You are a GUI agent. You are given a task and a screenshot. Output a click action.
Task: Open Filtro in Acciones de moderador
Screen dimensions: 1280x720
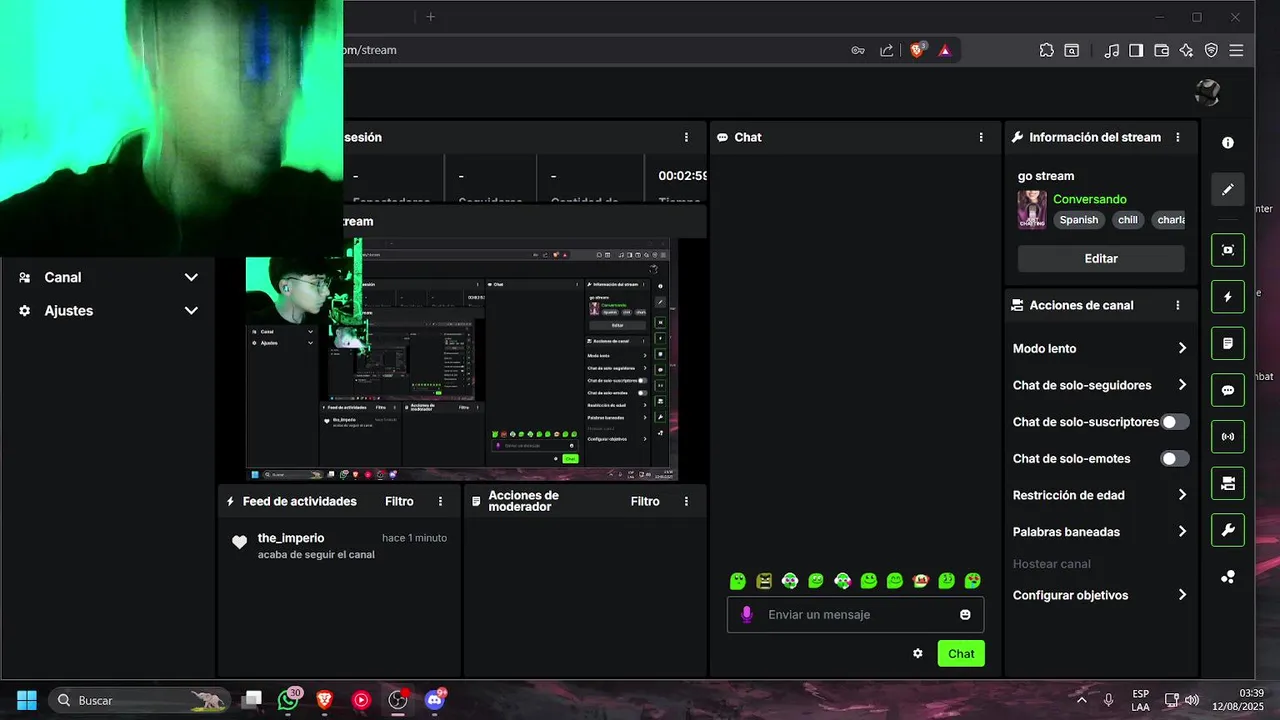coord(645,501)
